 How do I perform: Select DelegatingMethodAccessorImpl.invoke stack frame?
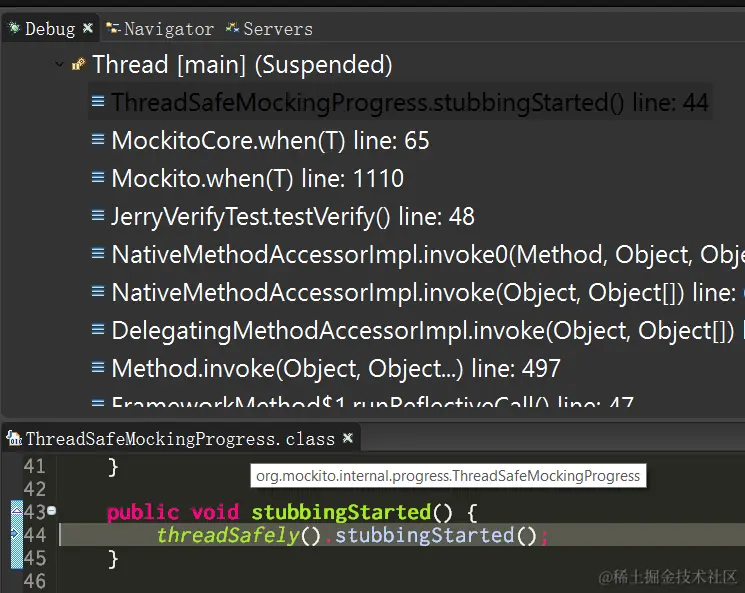(x=428, y=330)
